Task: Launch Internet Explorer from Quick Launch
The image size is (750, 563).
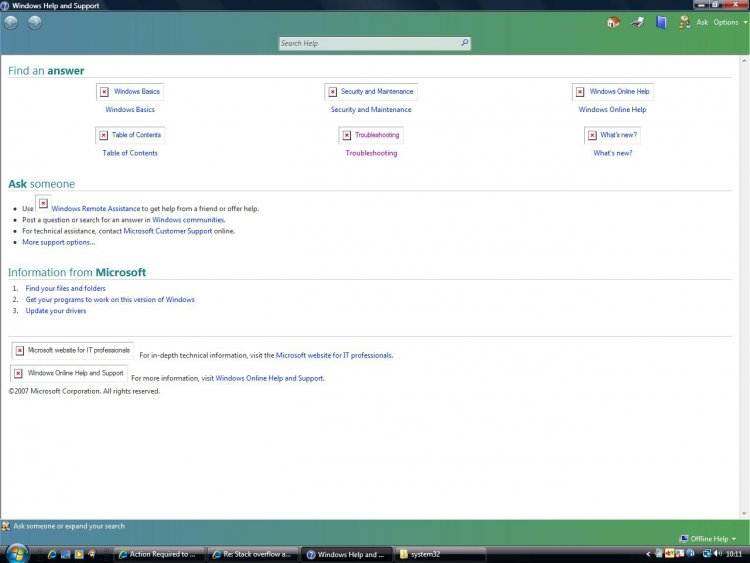Action: [52, 554]
